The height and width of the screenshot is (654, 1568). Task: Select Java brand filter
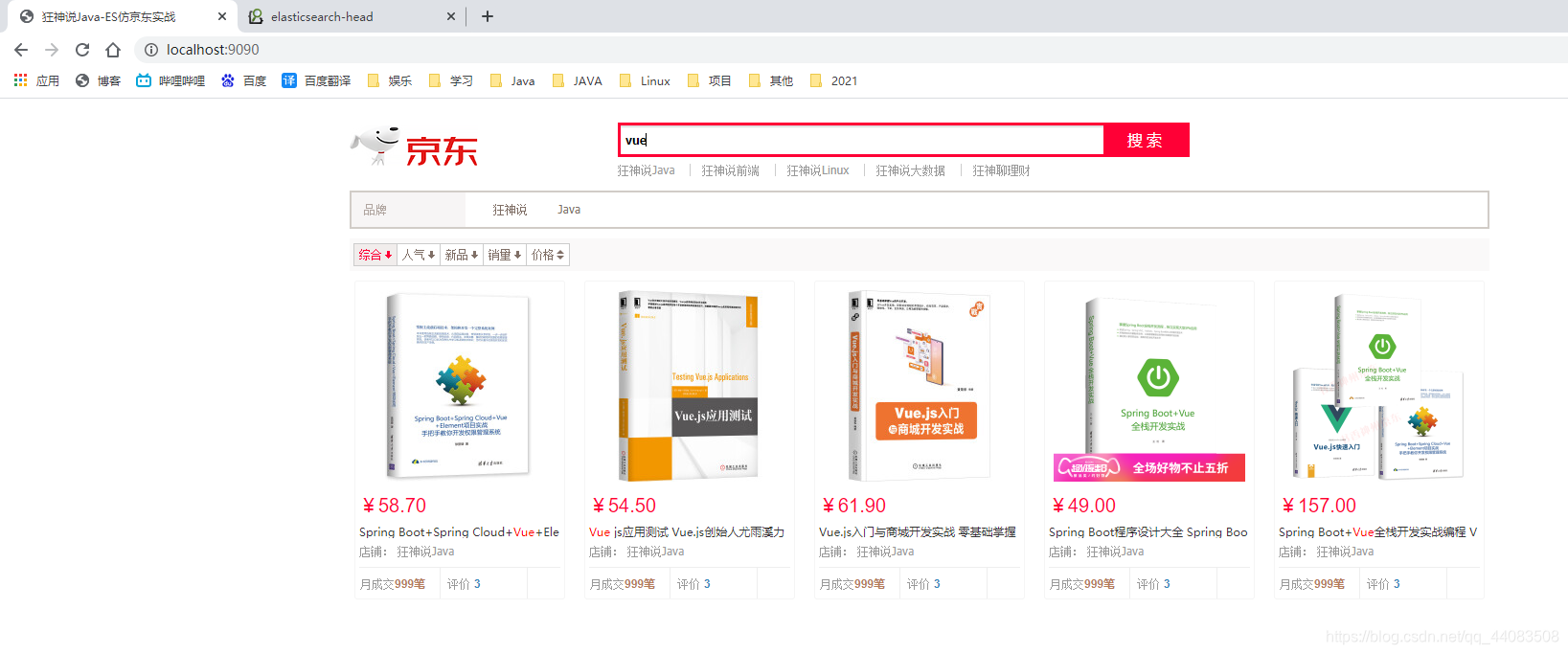pyautogui.click(x=569, y=210)
